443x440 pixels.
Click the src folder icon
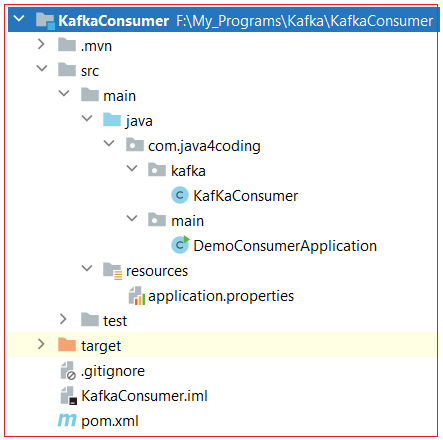point(67,70)
